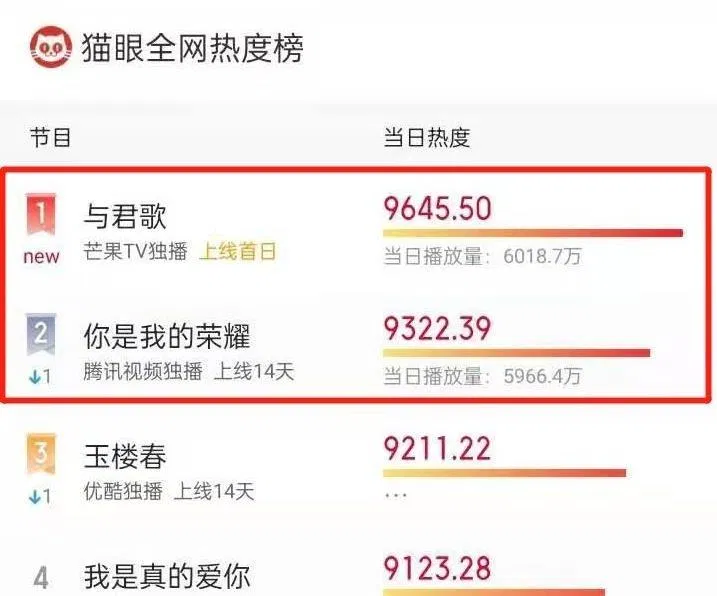The image size is (717, 596).
Task: Open the show 玉楼春
Action: click(125, 457)
